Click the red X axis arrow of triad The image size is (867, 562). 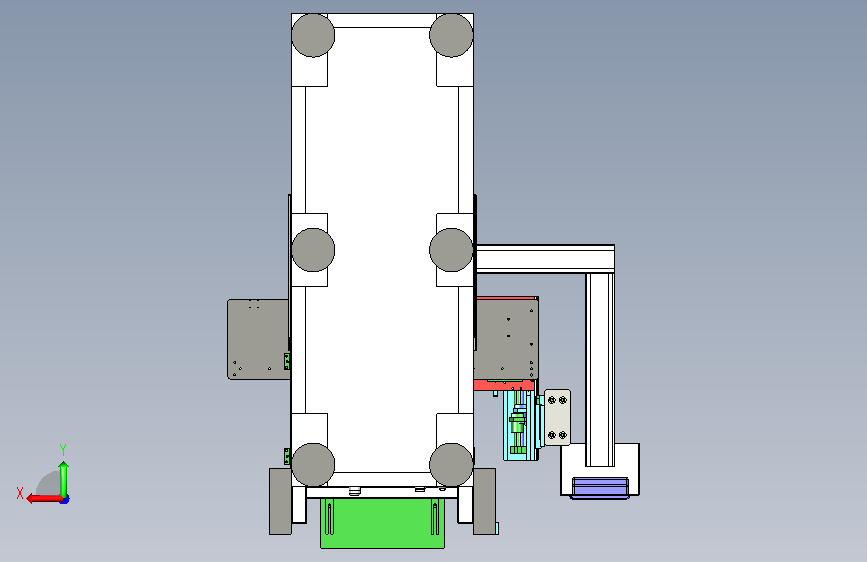coord(44,499)
